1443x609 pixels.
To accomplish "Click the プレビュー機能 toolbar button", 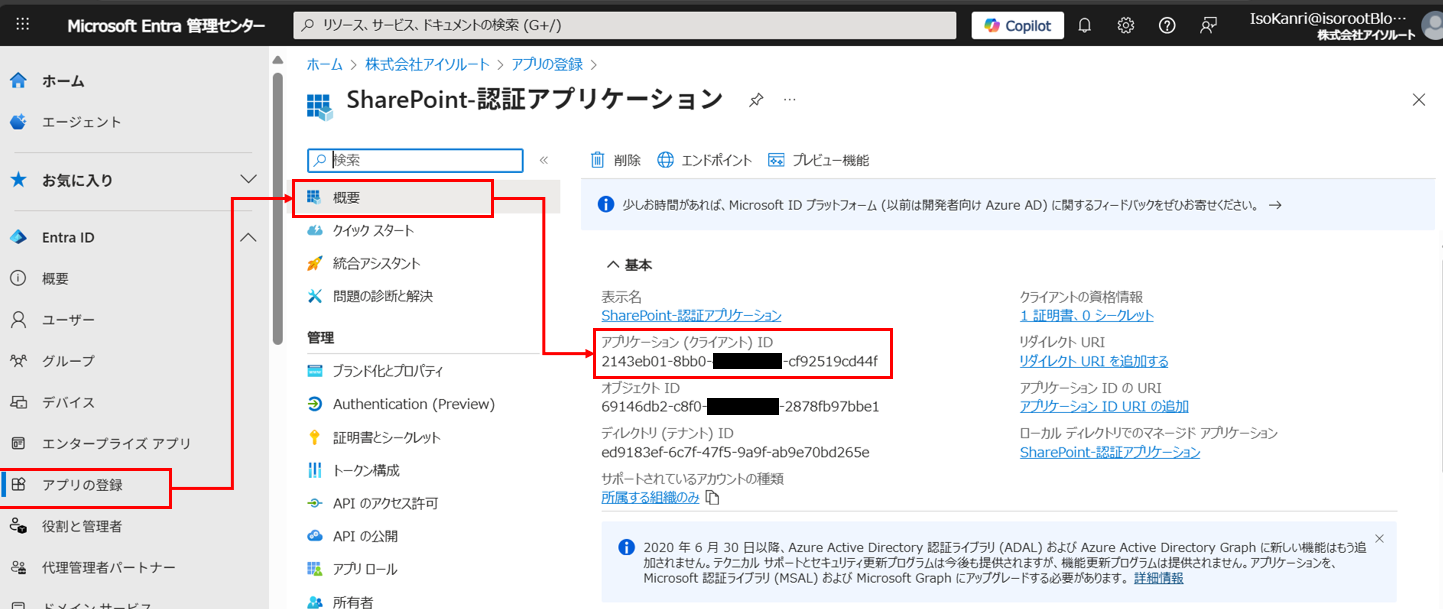I will point(818,160).
